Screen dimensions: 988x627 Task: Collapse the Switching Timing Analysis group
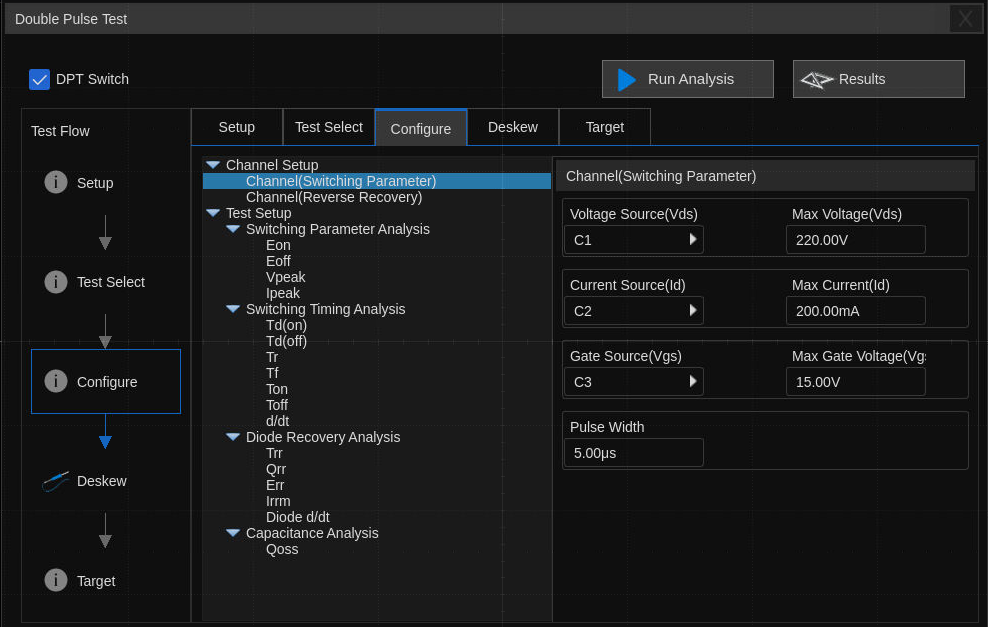pyautogui.click(x=232, y=309)
